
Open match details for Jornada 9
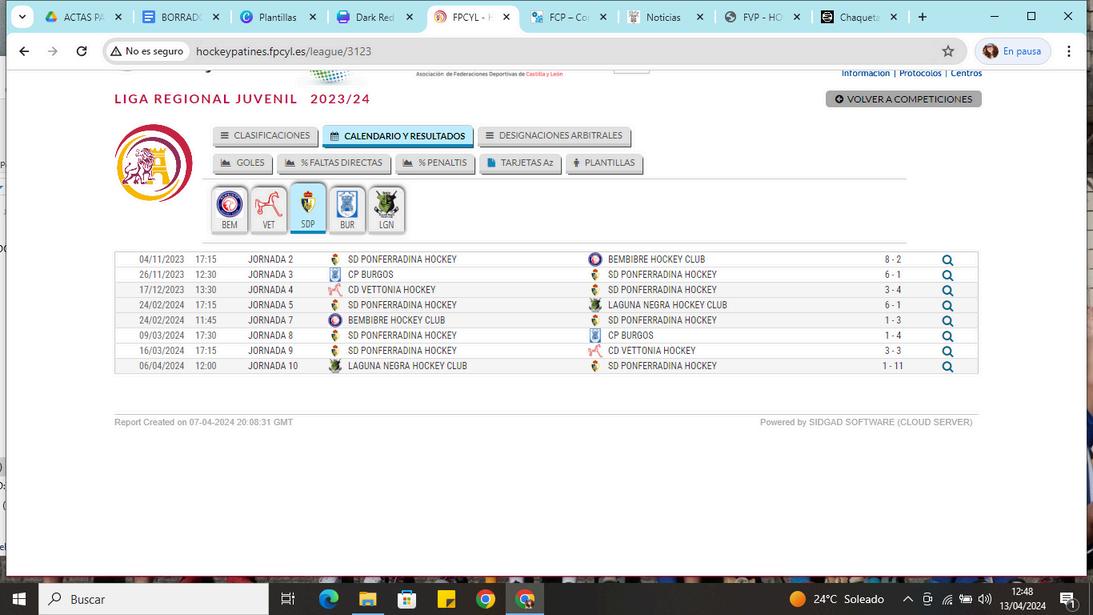click(x=947, y=351)
